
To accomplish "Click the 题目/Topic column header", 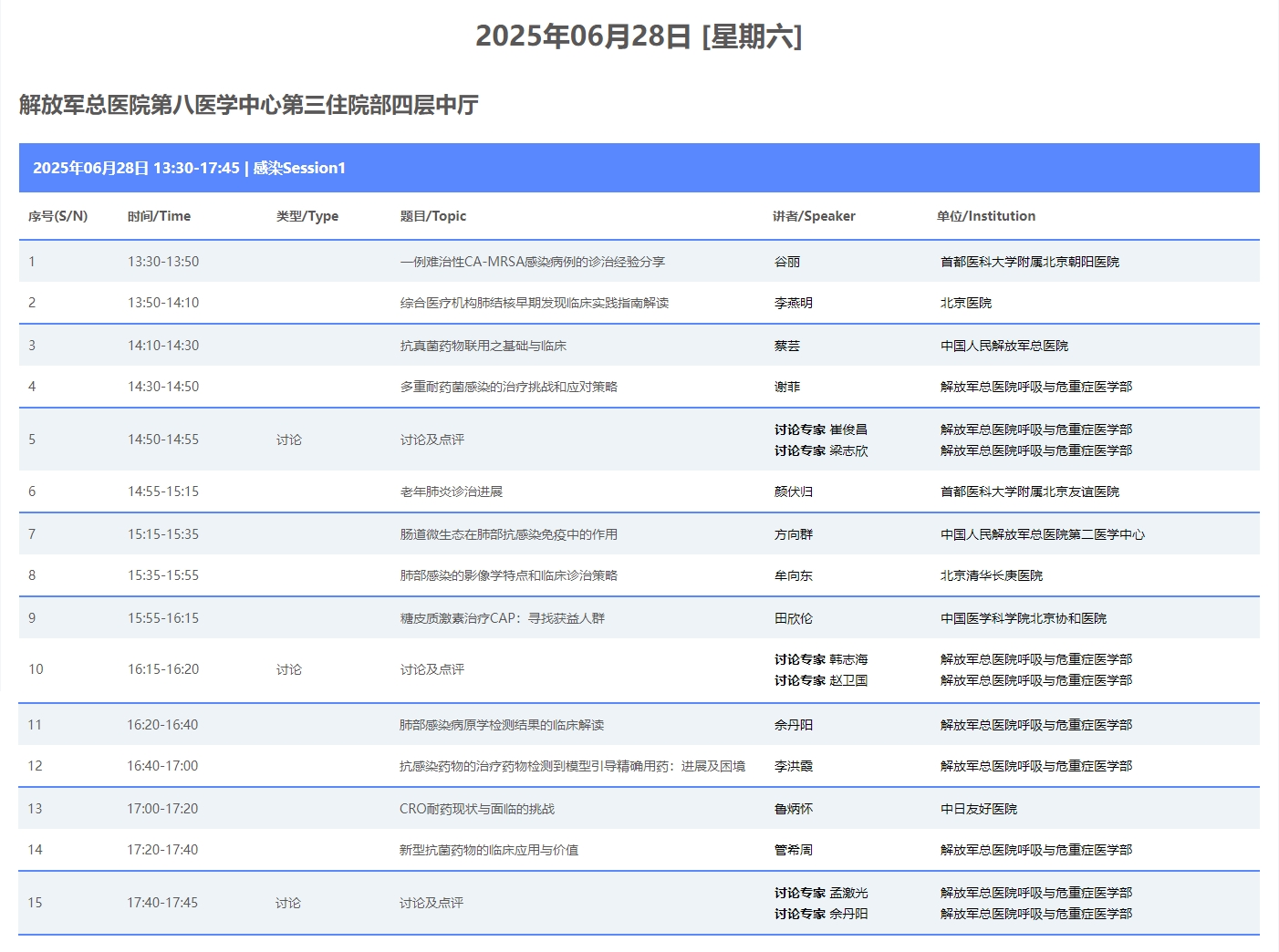I will click(433, 216).
